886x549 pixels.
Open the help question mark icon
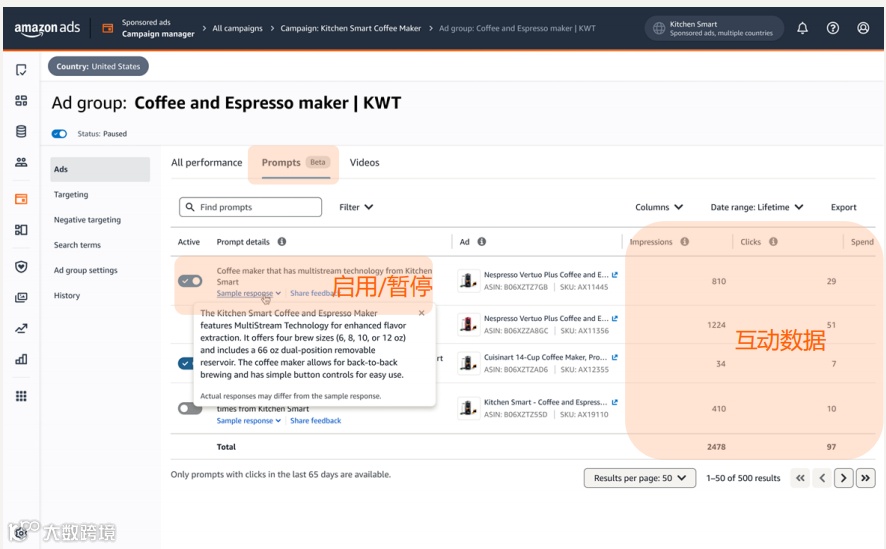(x=833, y=28)
